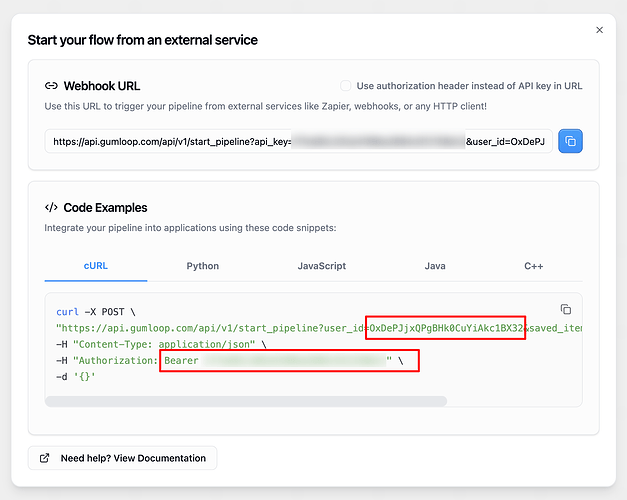
Task: Switch to the JavaScript tab
Action: pos(321,266)
